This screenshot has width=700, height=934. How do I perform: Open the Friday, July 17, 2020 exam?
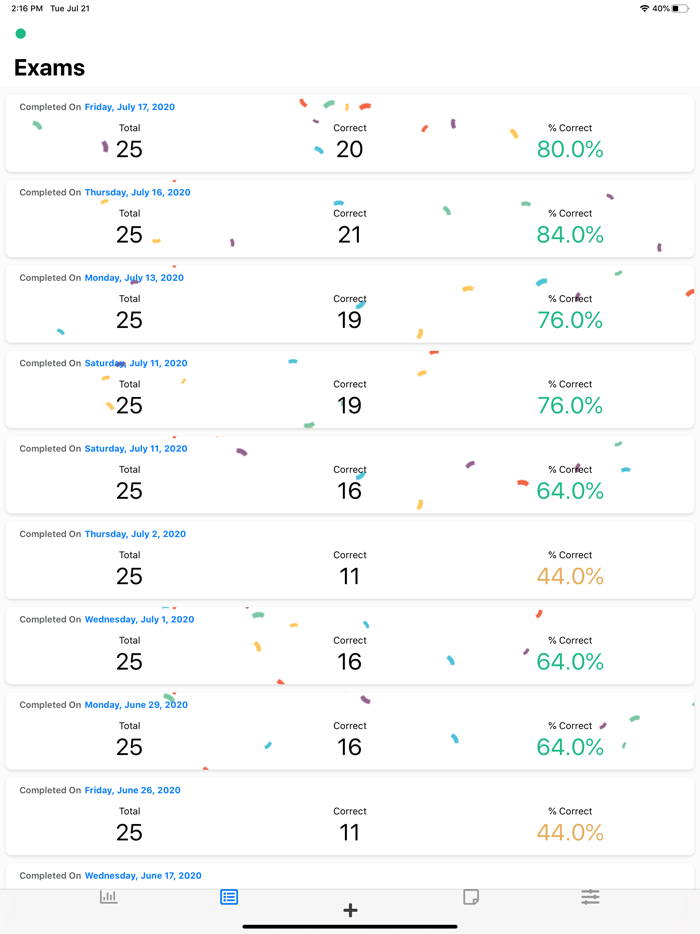tap(129, 107)
